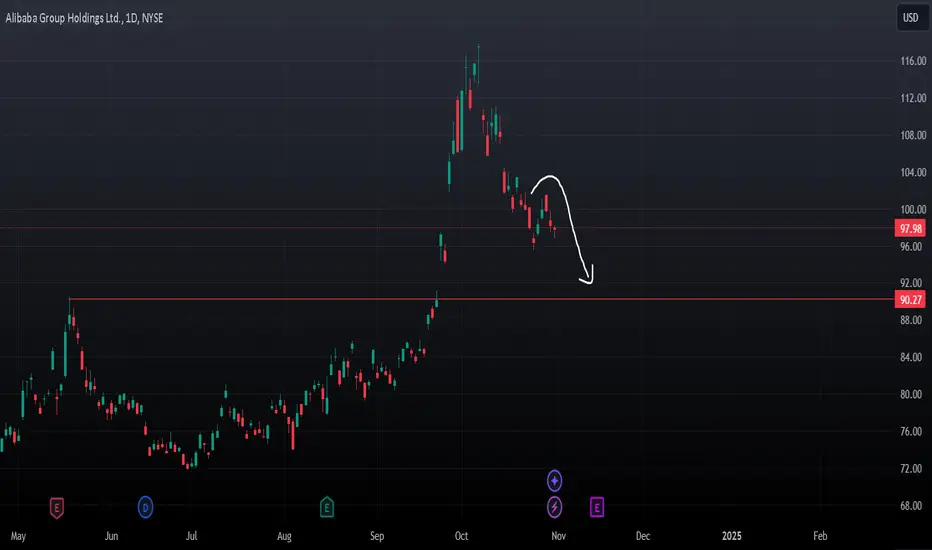Click the Oct label on time axis
Image resolution: width=932 pixels, height=550 pixels.
[461, 536]
